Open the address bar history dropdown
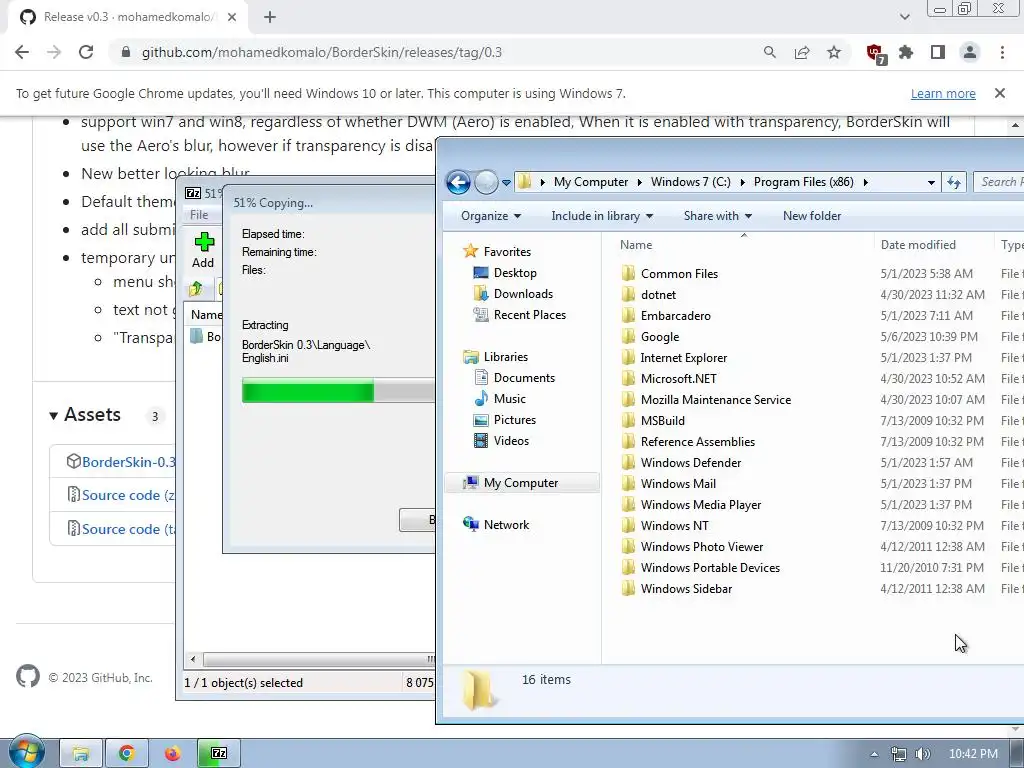The height and width of the screenshot is (768, 1024). [931, 182]
